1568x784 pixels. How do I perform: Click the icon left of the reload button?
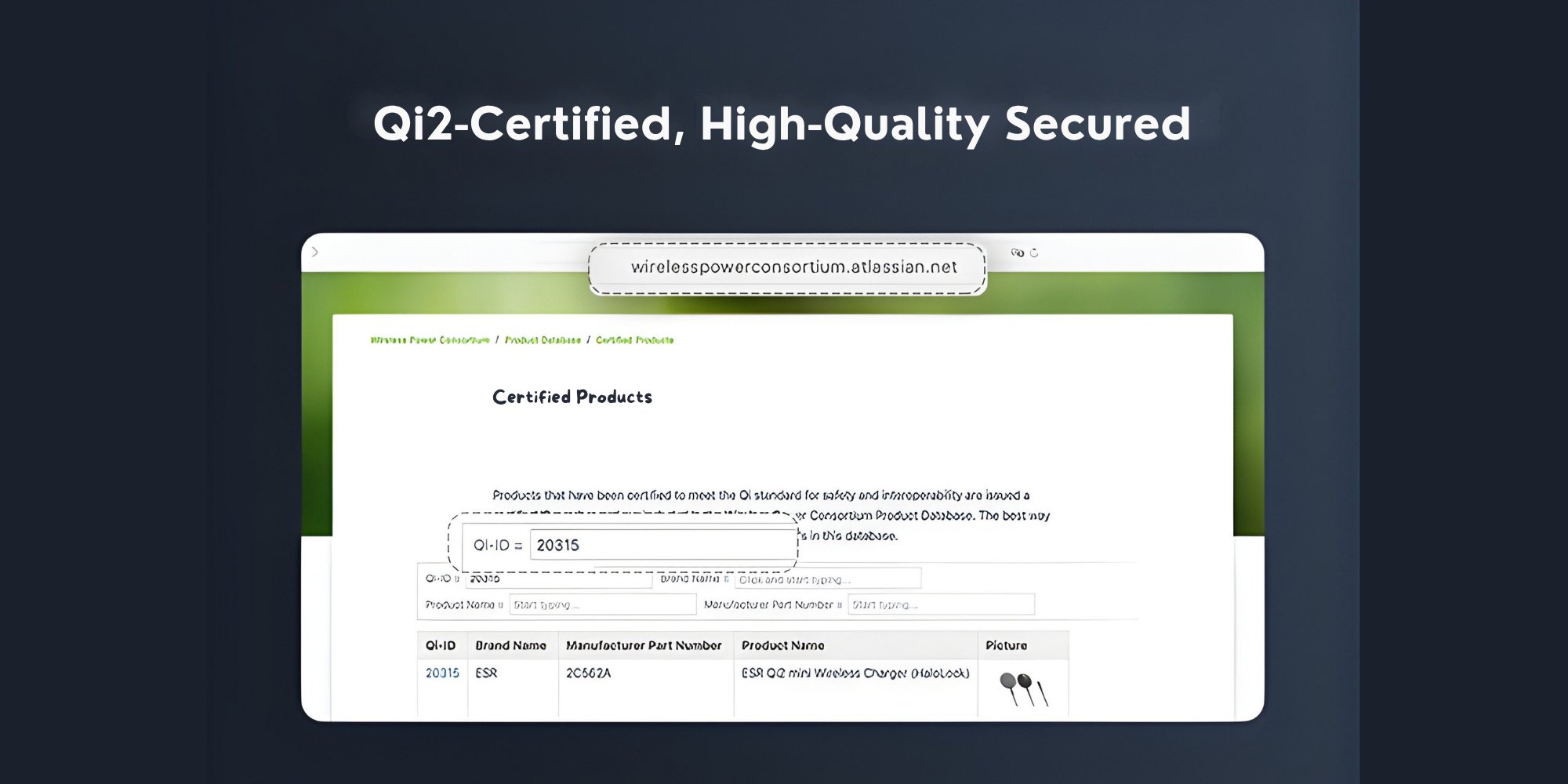pyautogui.click(x=1017, y=253)
